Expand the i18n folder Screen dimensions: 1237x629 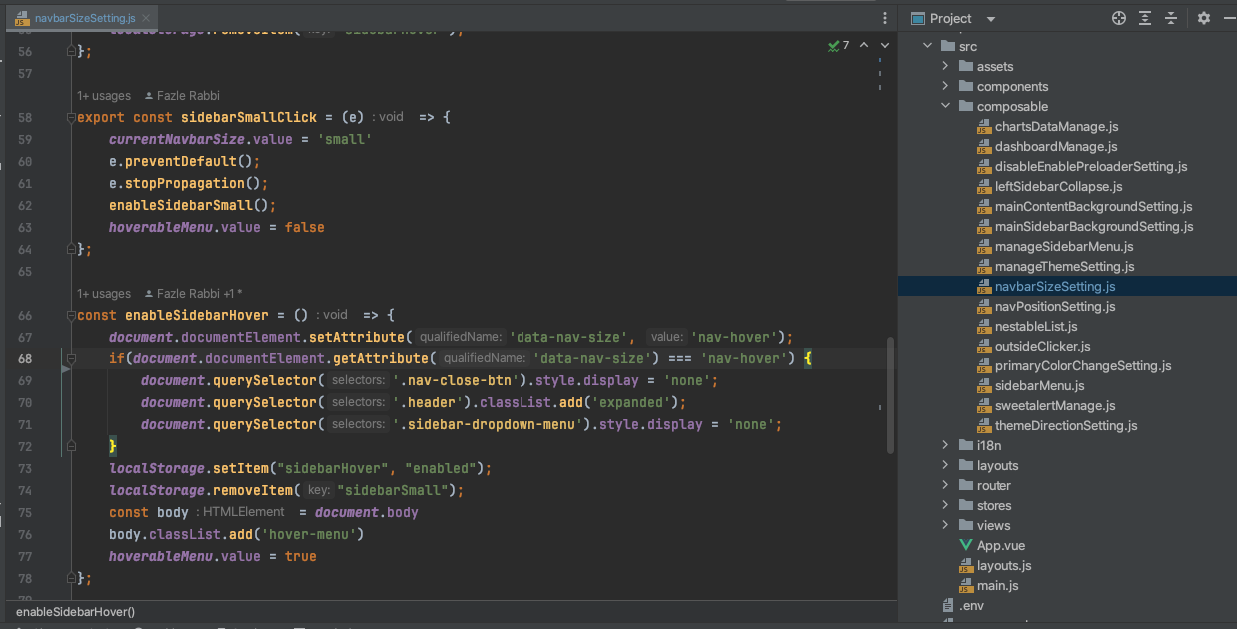945,445
